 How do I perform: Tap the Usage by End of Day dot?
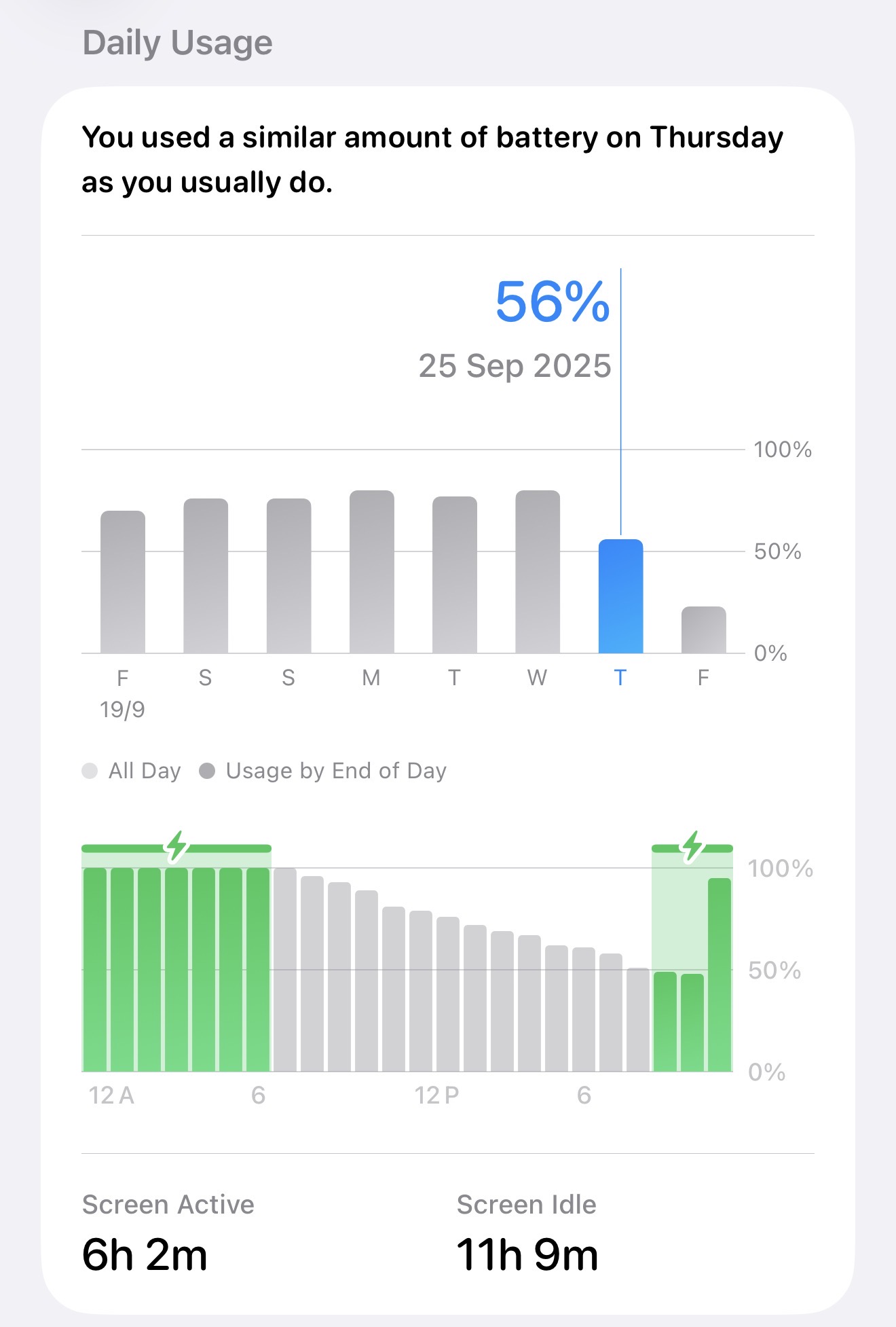tap(207, 771)
